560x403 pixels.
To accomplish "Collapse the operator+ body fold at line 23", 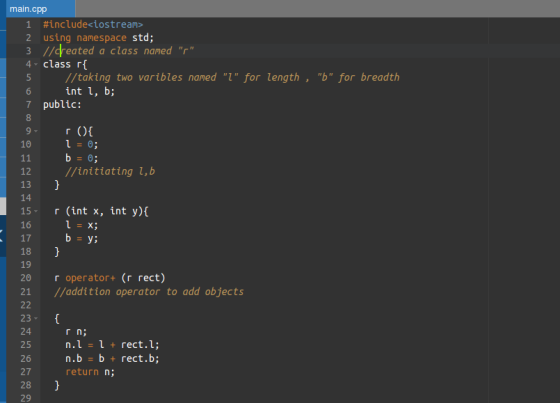I will (36, 318).
